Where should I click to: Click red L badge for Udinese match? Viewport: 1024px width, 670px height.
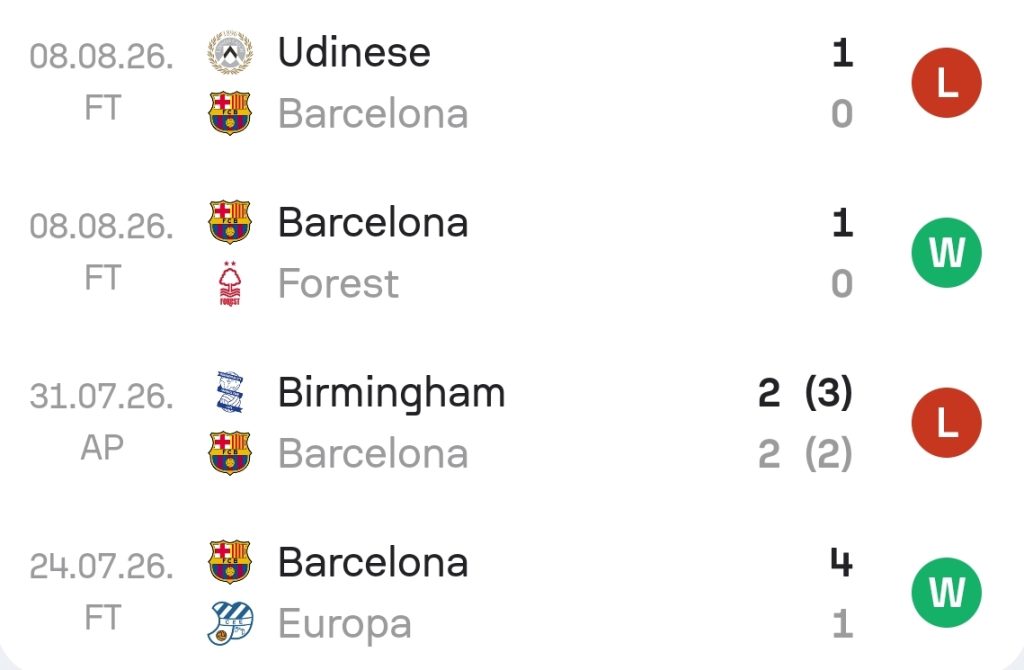coord(946,83)
